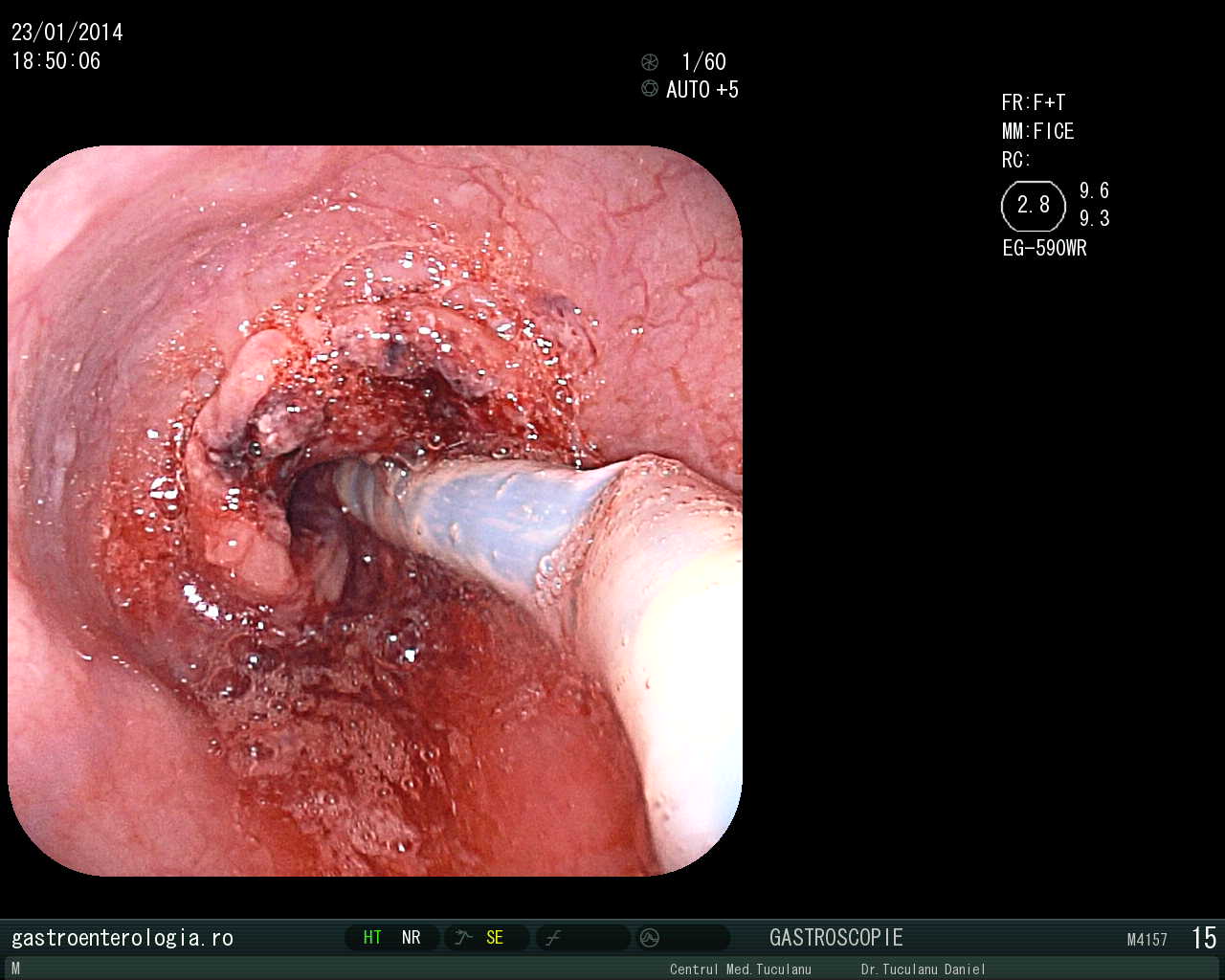This screenshot has height=980, width=1225.
Task: Click the GASTROSCOPIE procedure label
Action: 836,938
